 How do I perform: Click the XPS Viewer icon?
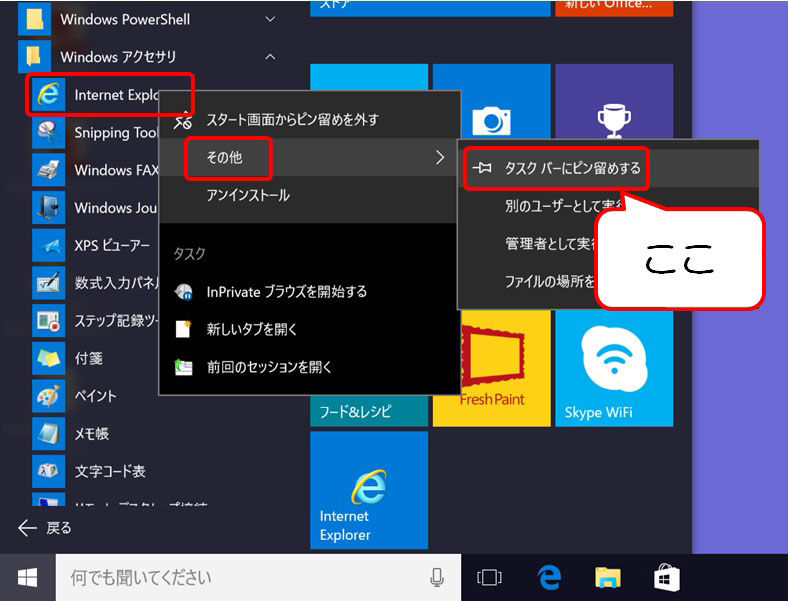[49, 245]
